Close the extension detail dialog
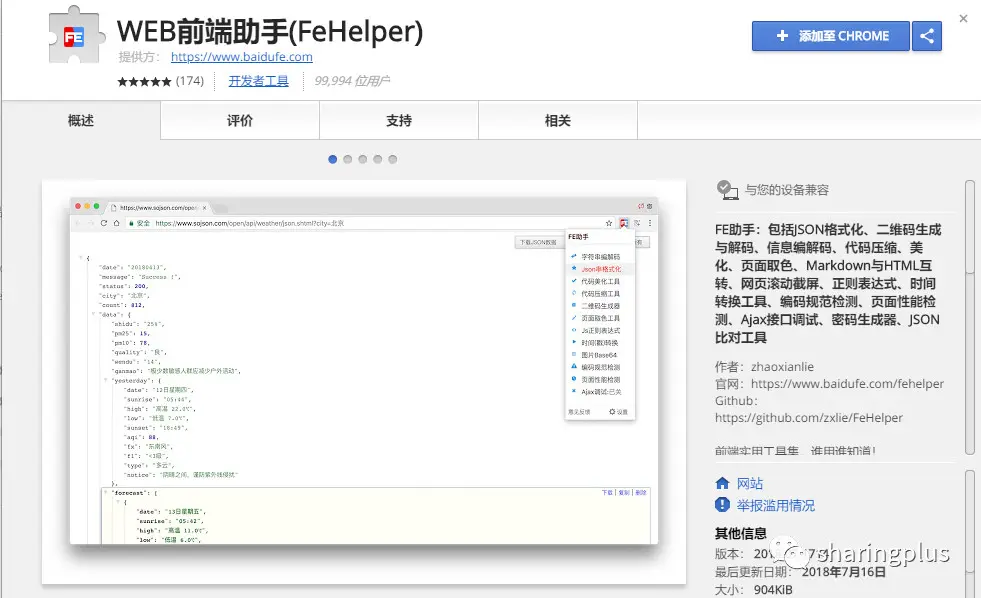 pyautogui.click(x=963, y=19)
